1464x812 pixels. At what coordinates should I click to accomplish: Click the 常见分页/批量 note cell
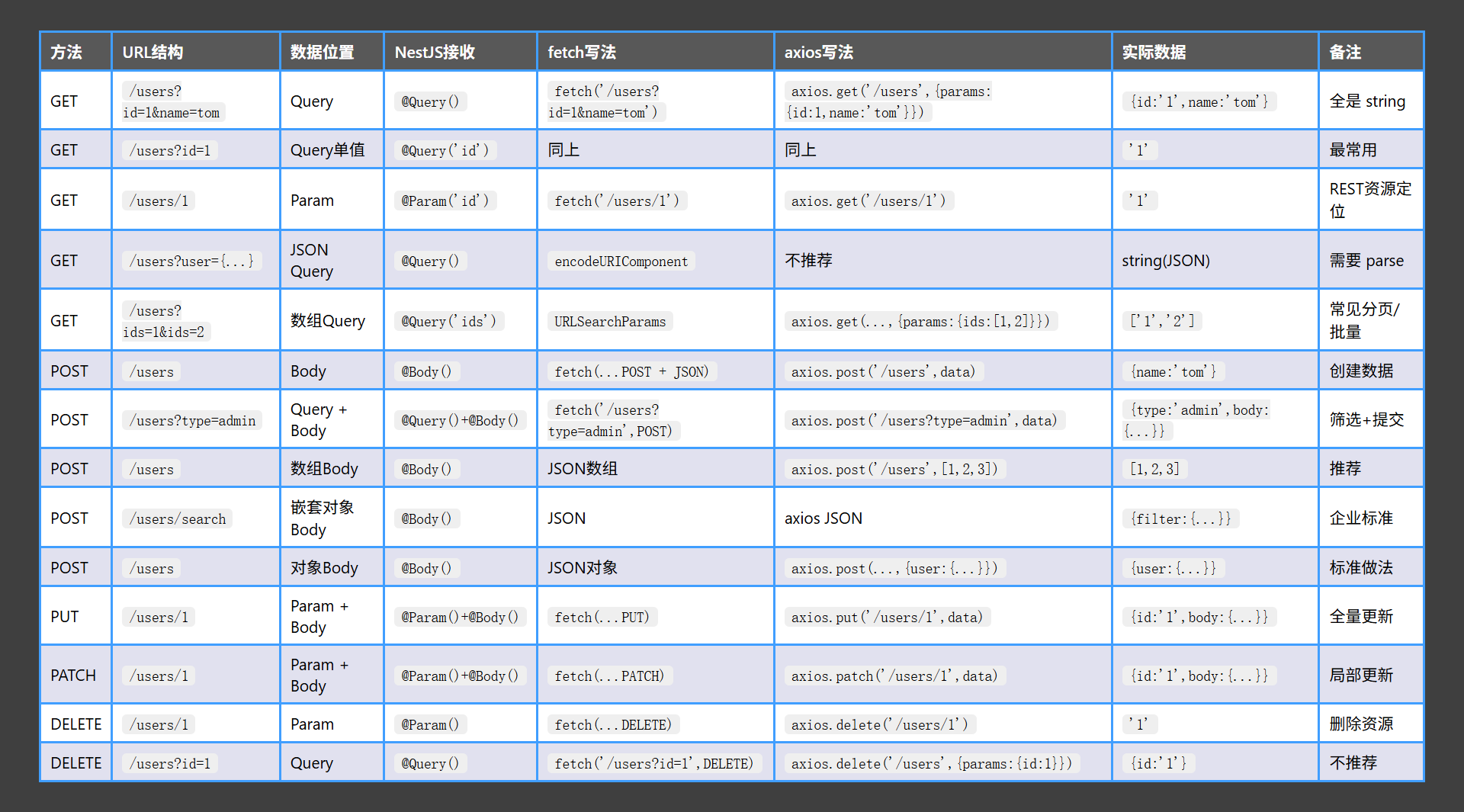1371,321
